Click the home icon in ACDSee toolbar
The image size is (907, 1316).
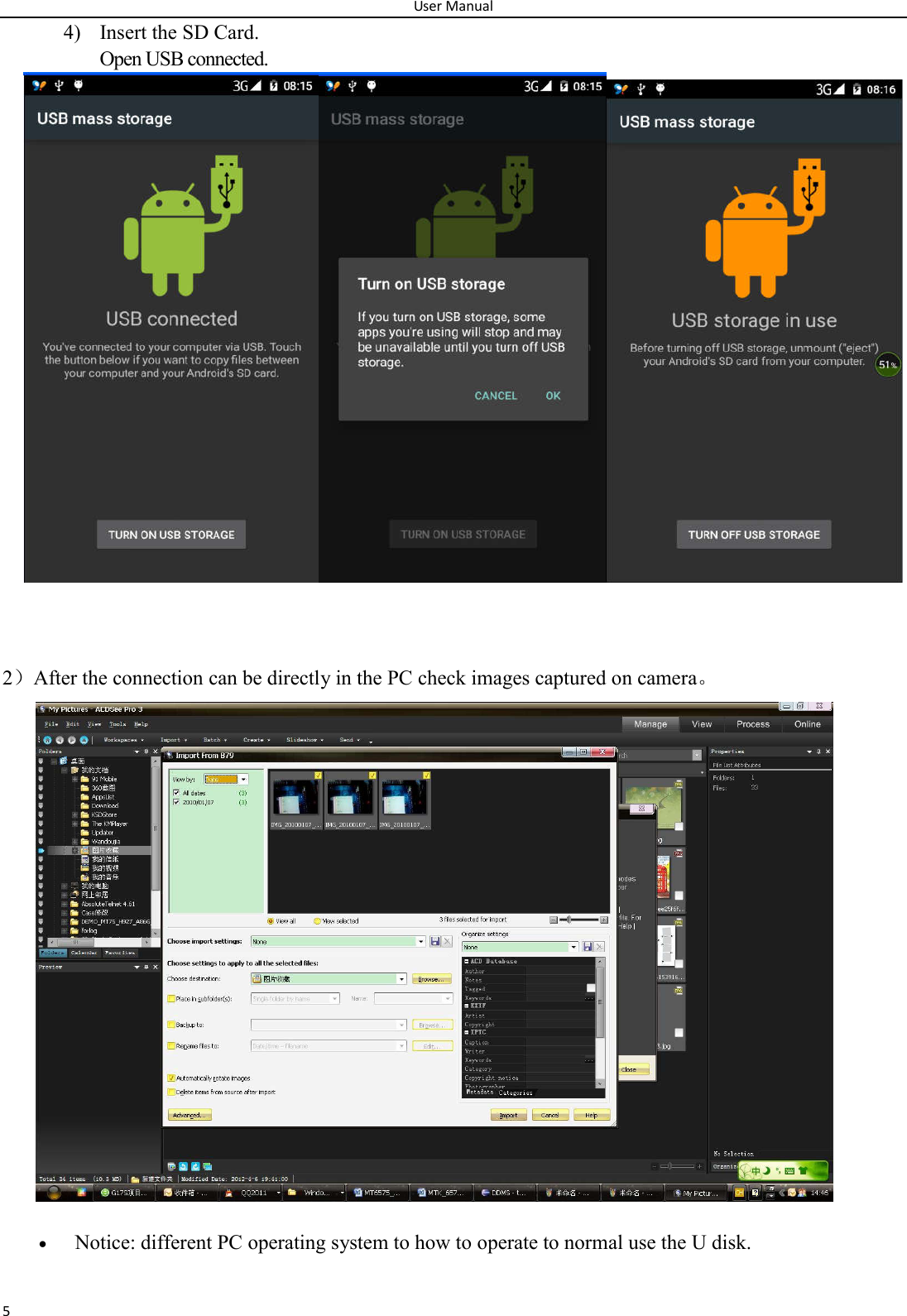click(47, 740)
